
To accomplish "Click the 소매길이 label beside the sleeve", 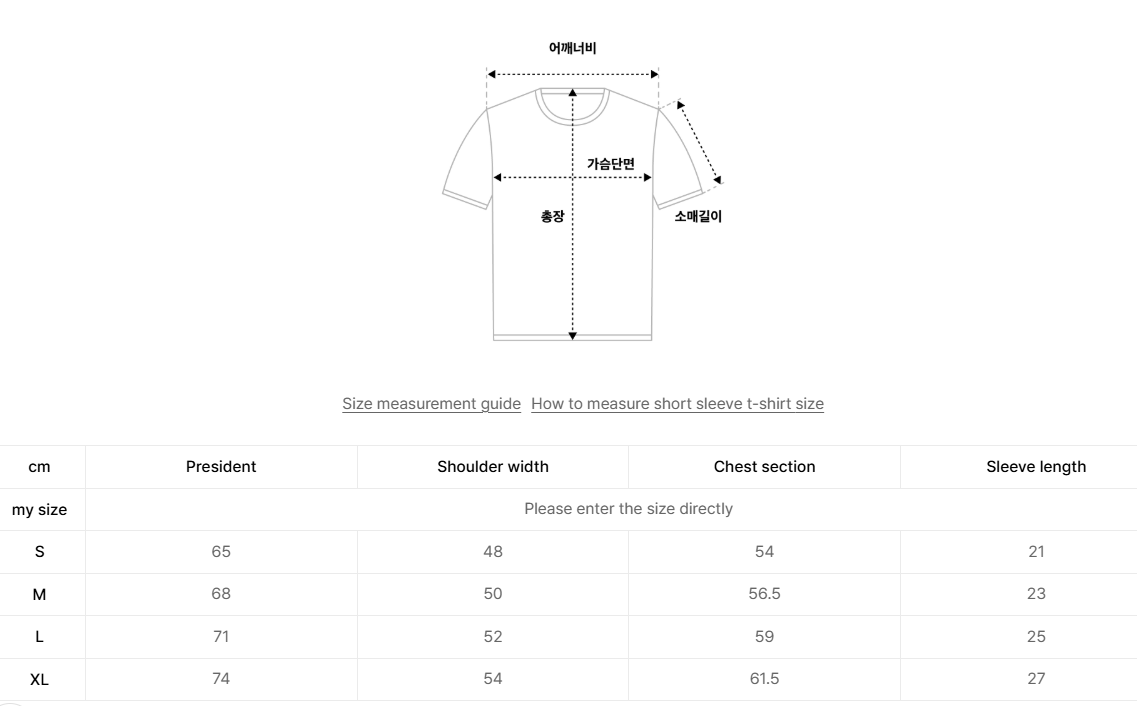I will tap(698, 216).
